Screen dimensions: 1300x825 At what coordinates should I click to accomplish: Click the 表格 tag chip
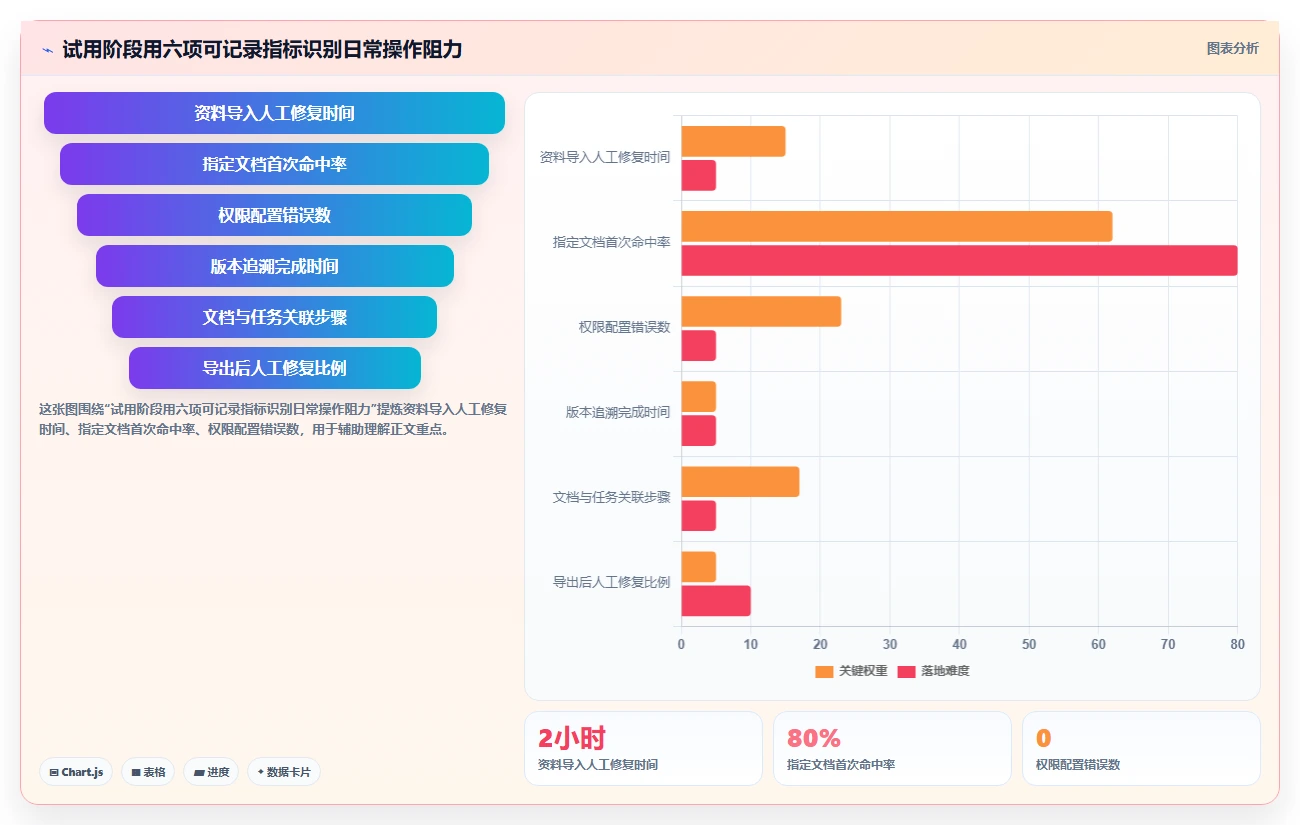coord(148,772)
